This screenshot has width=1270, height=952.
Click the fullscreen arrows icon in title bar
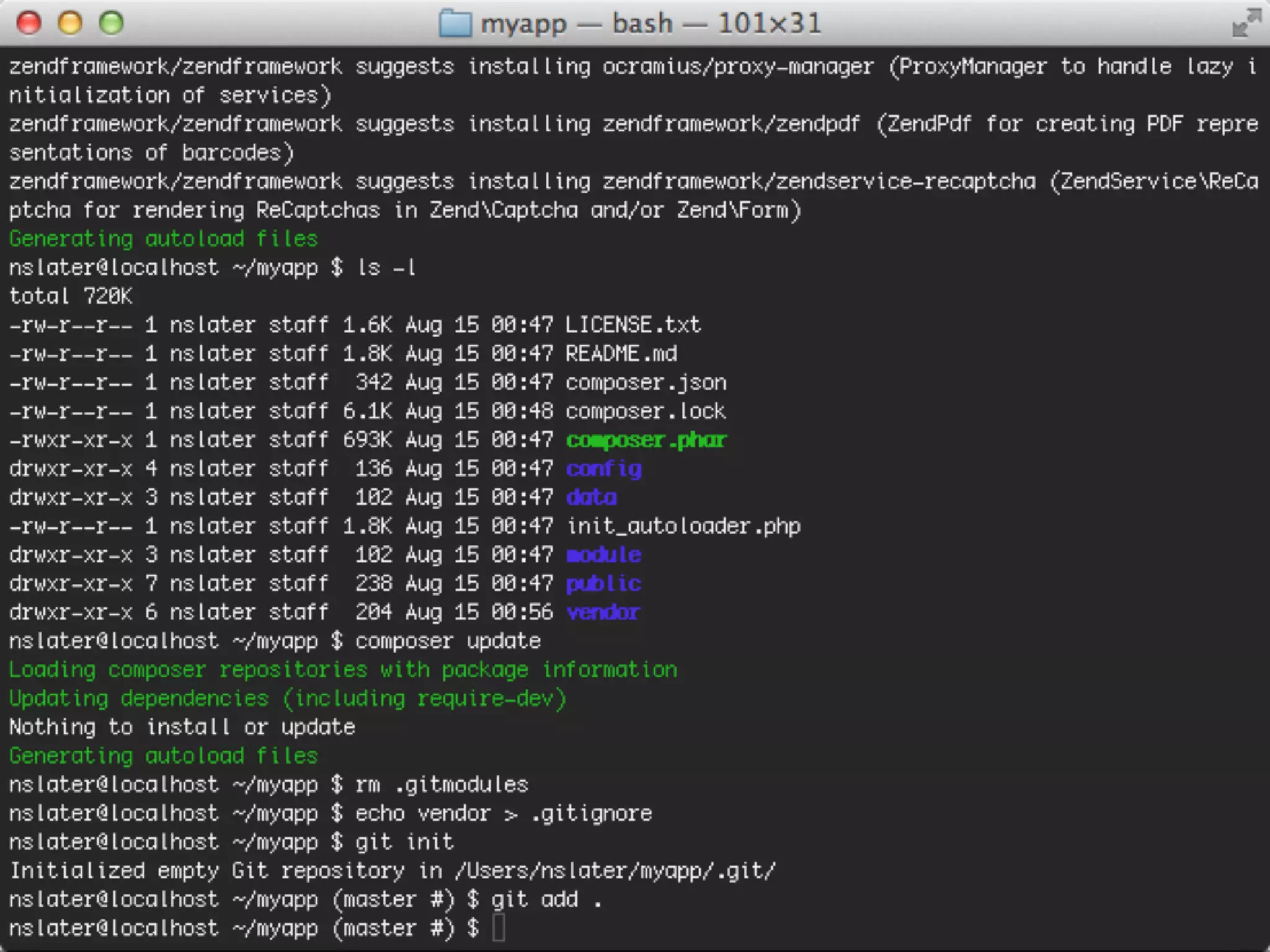tap(1246, 24)
